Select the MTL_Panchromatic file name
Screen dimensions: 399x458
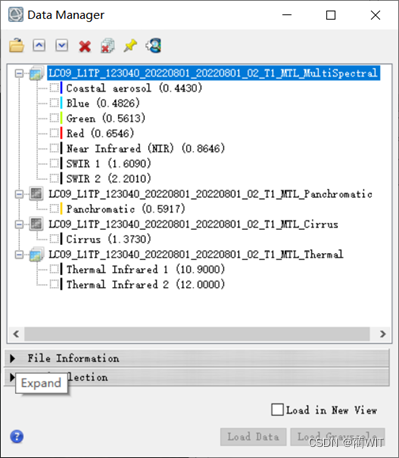click(210, 194)
